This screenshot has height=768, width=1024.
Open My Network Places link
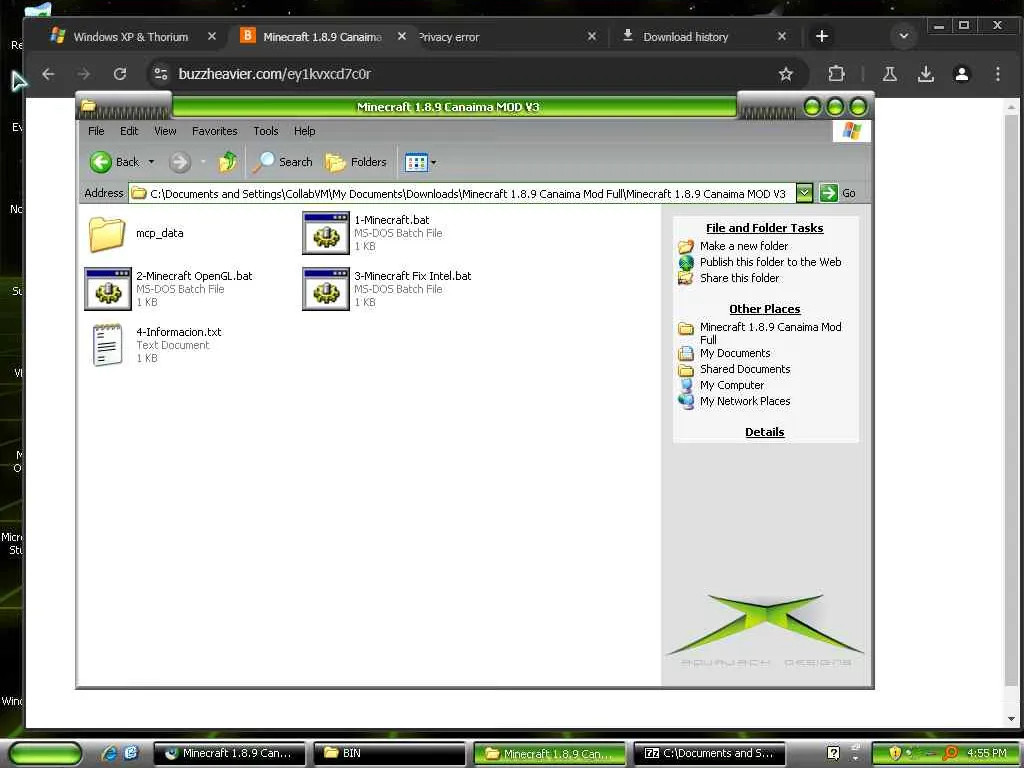[745, 401]
